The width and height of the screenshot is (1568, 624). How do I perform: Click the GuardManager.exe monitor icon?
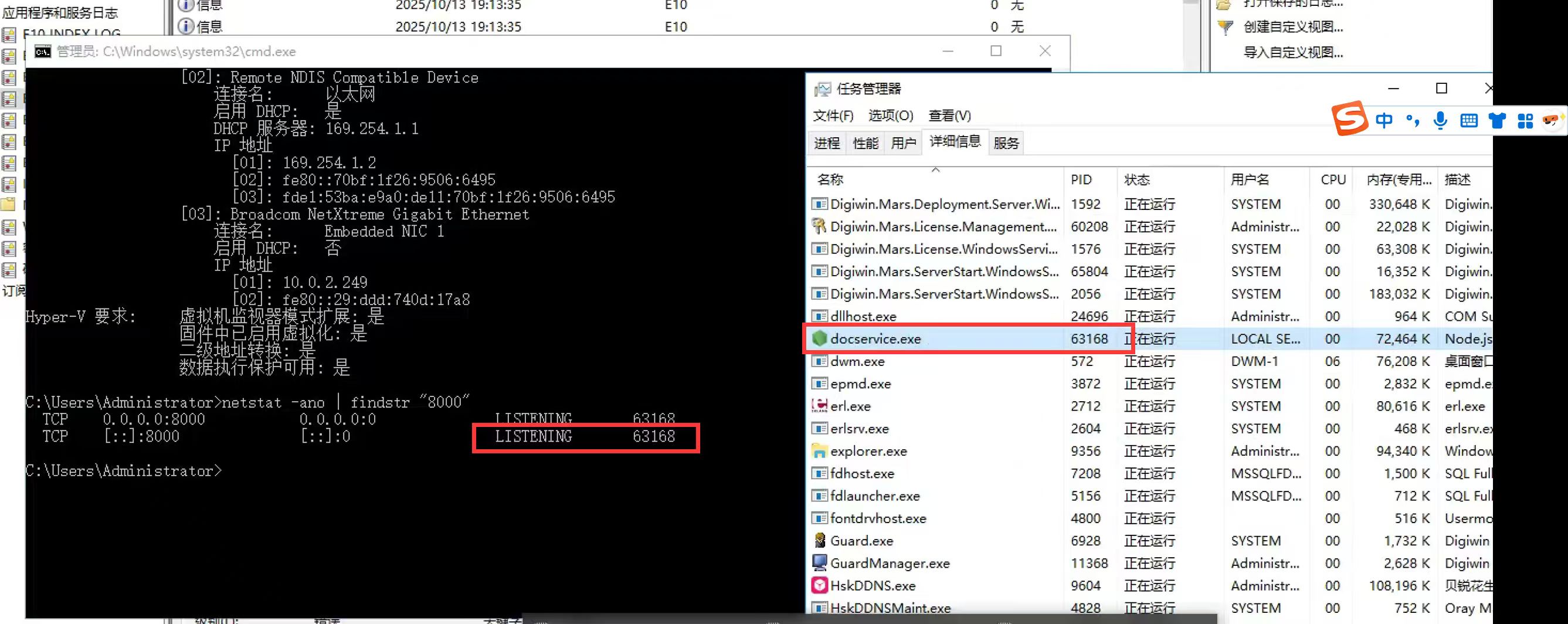click(819, 563)
